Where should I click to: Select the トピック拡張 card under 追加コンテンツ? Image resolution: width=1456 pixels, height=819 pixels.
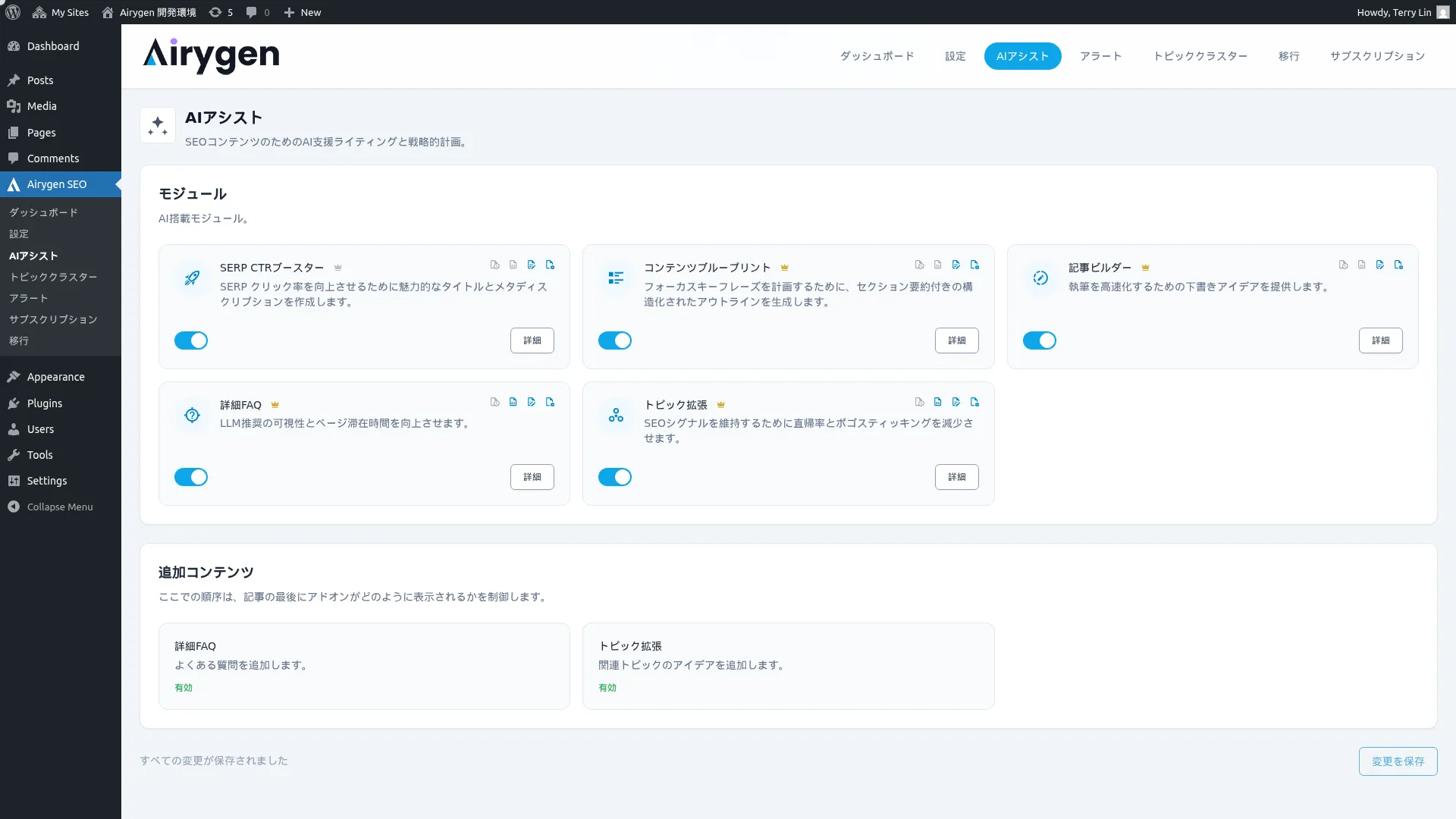tap(788, 667)
